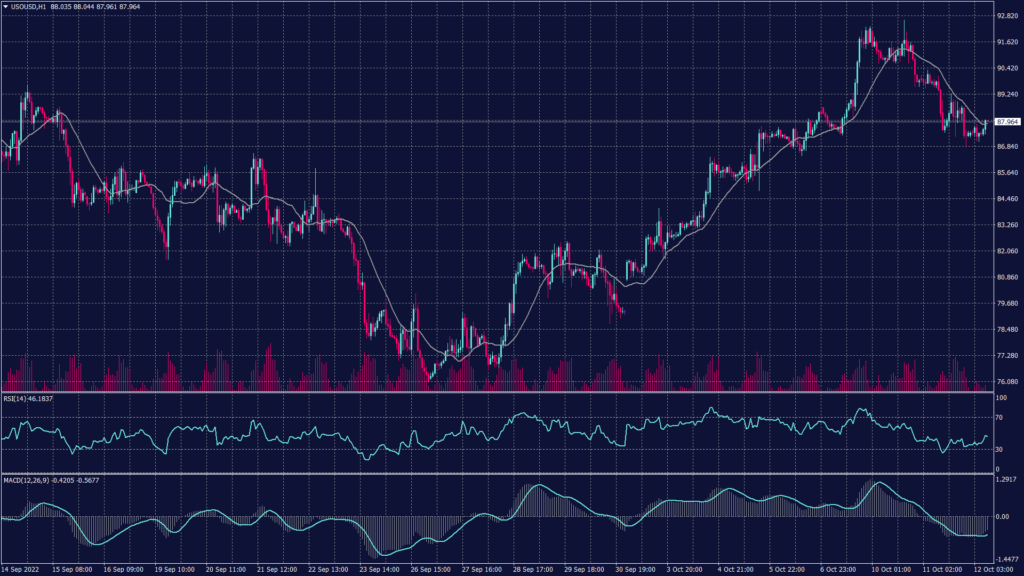The image size is (1024, 576).
Task: Click the RSI(14) indicator label
Action: (x=18, y=399)
